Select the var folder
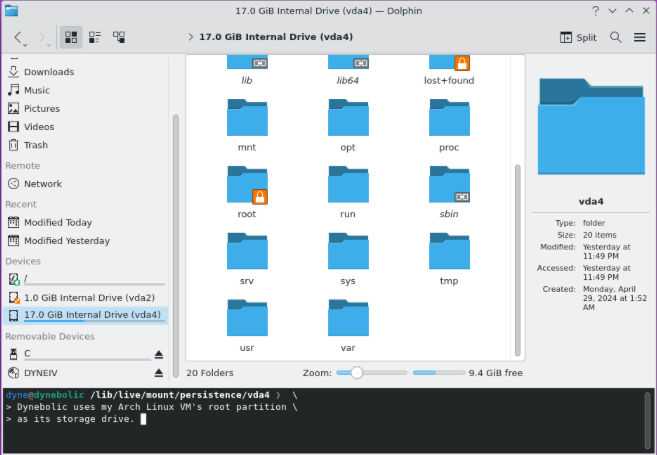 (348, 326)
